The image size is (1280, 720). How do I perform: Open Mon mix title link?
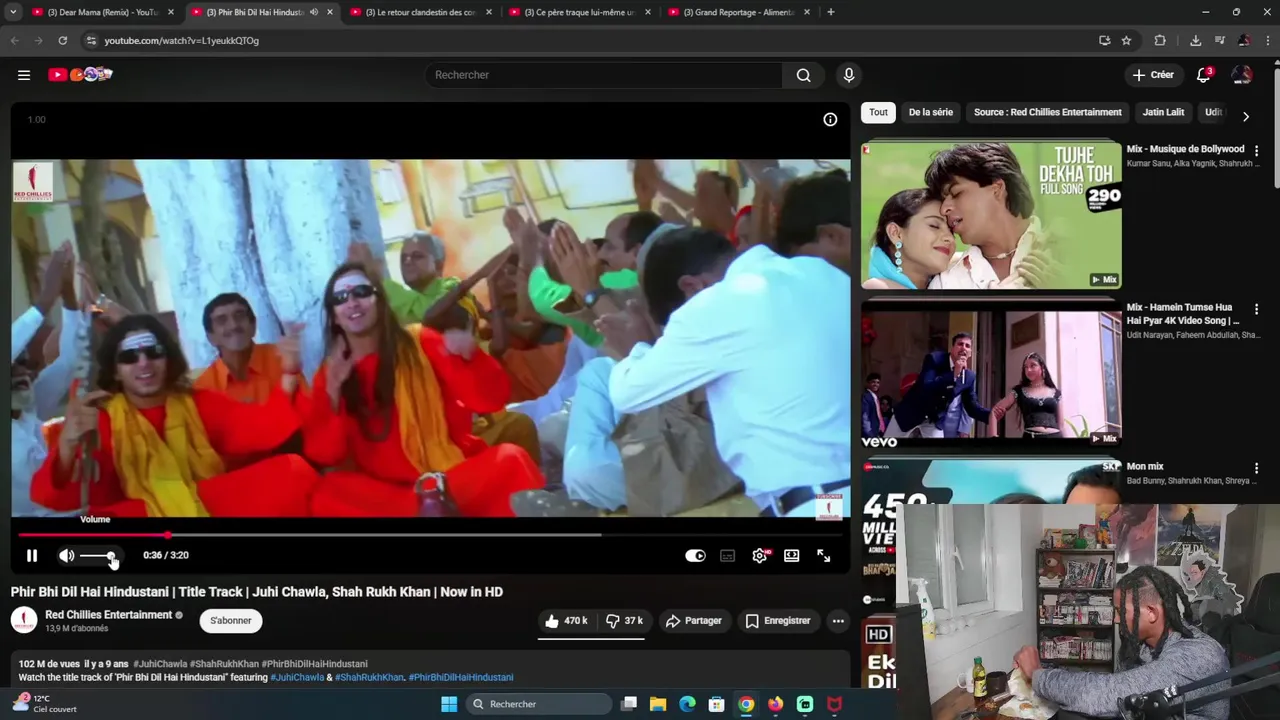[1145, 467]
